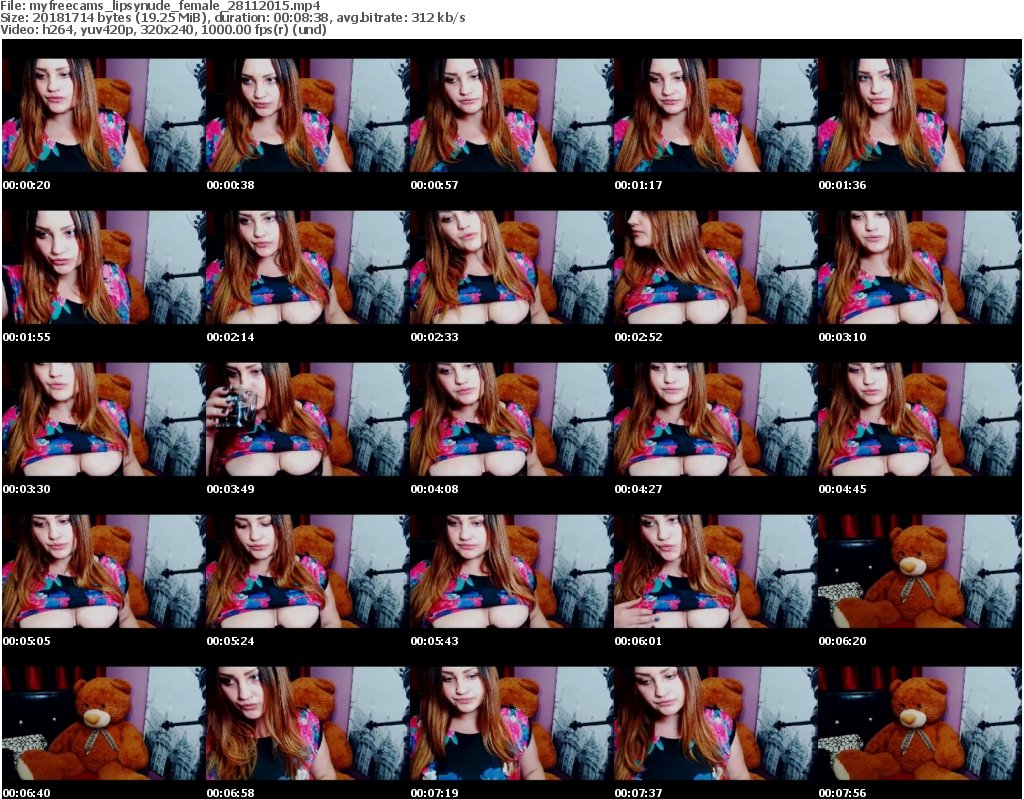The width and height of the screenshot is (1024, 799).
Task: Click the timestamp text 00:01:36
Action: click(x=842, y=185)
